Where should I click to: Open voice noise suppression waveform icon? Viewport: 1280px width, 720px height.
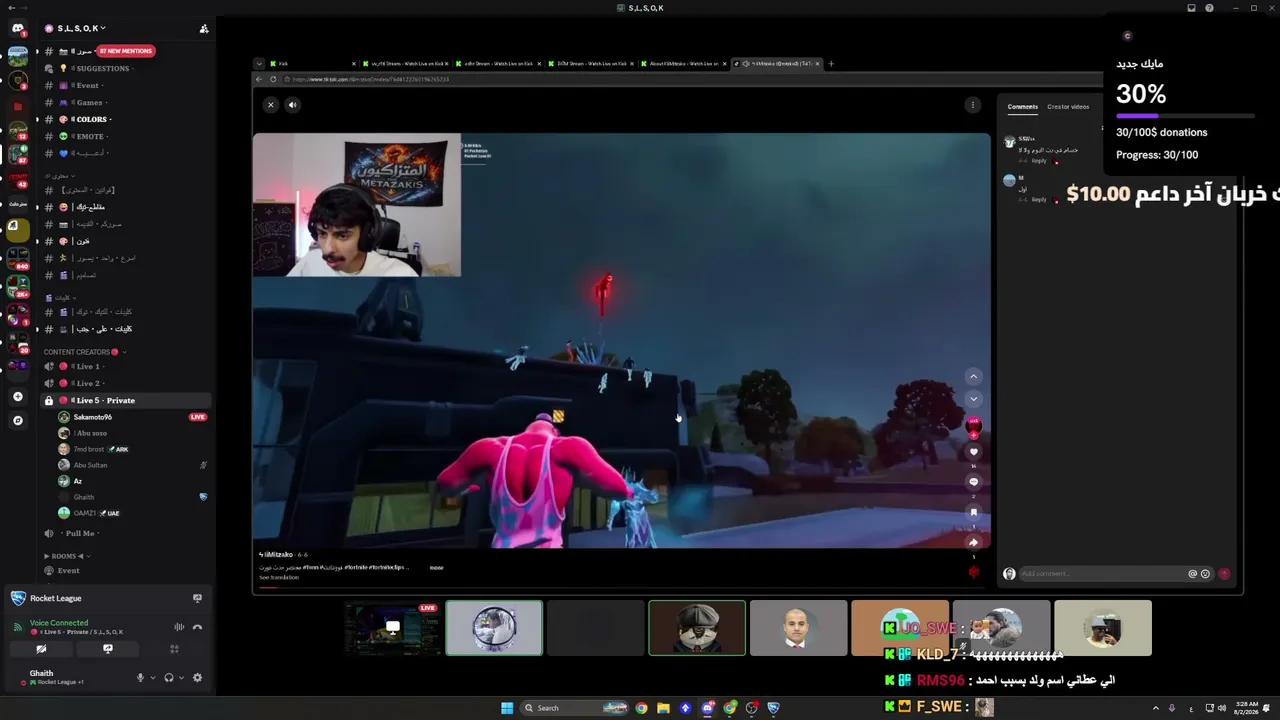179,627
